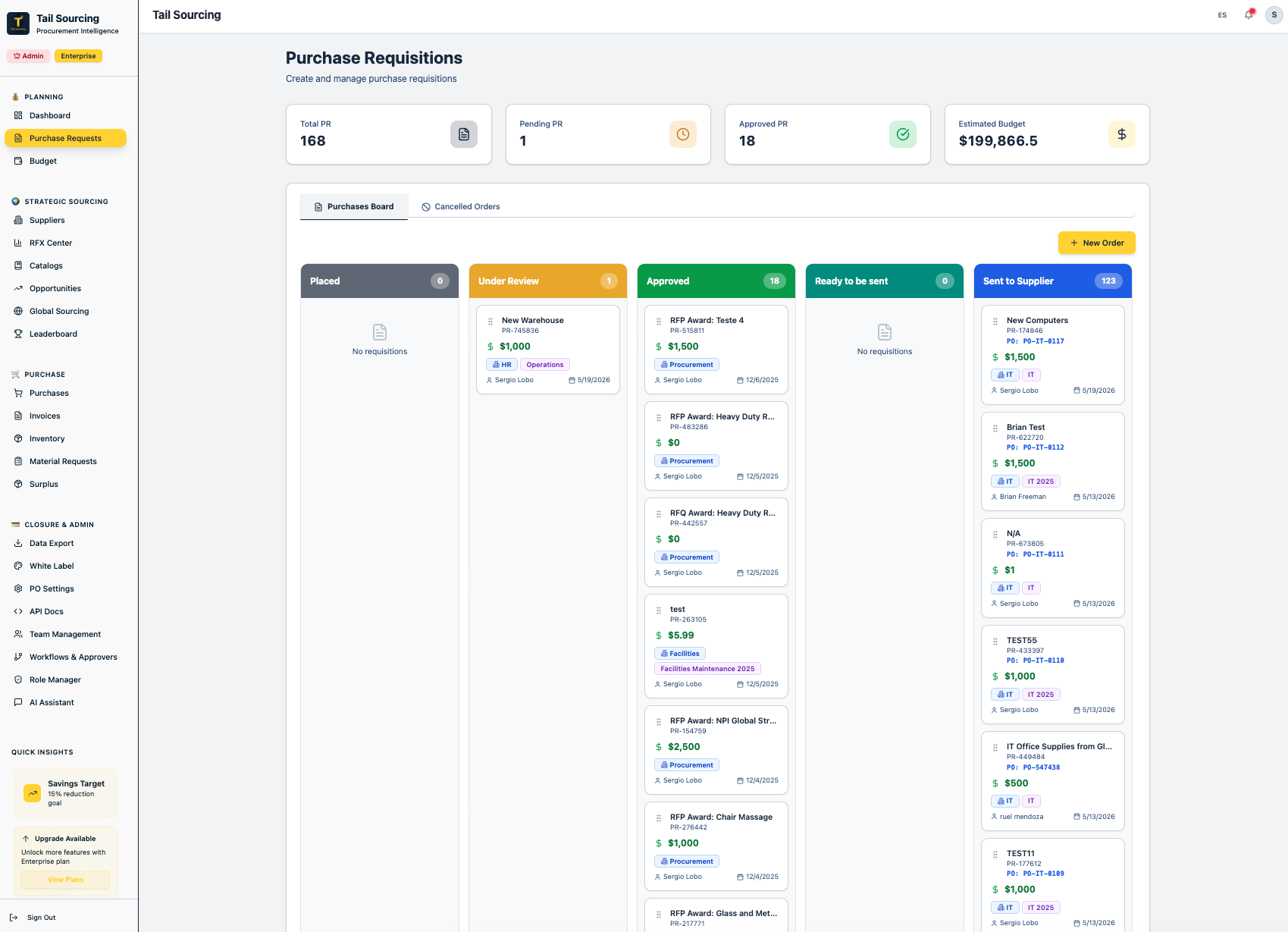The image size is (1288, 932).
Task: Click PO Settings gear icon
Action: tap(18, 588)
